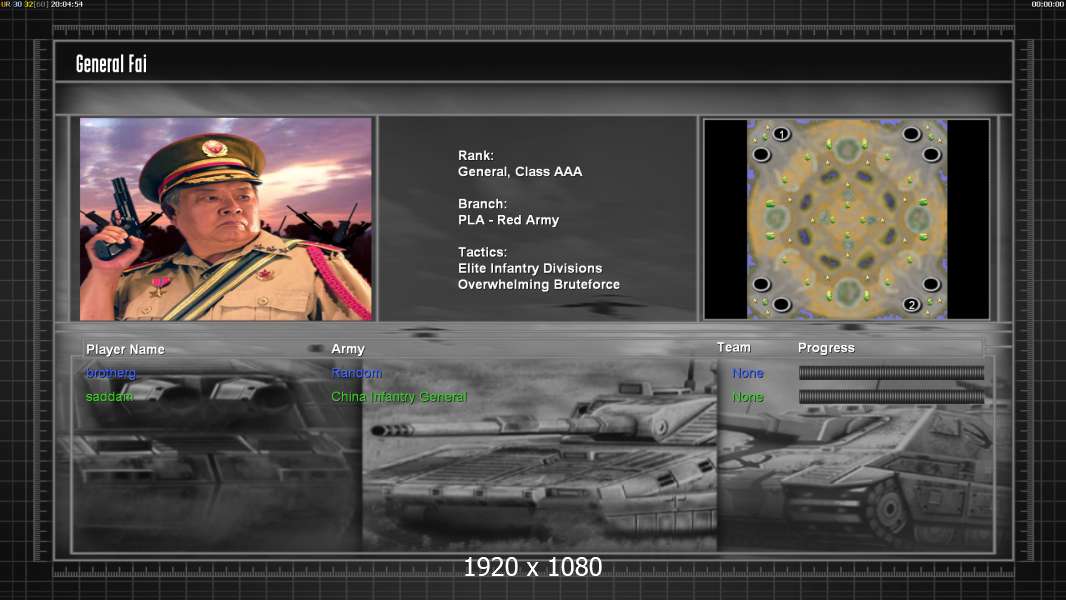This screenshot has height=600, width=1066.
Task: Click the Player Name column header
Action: point(125,349)
